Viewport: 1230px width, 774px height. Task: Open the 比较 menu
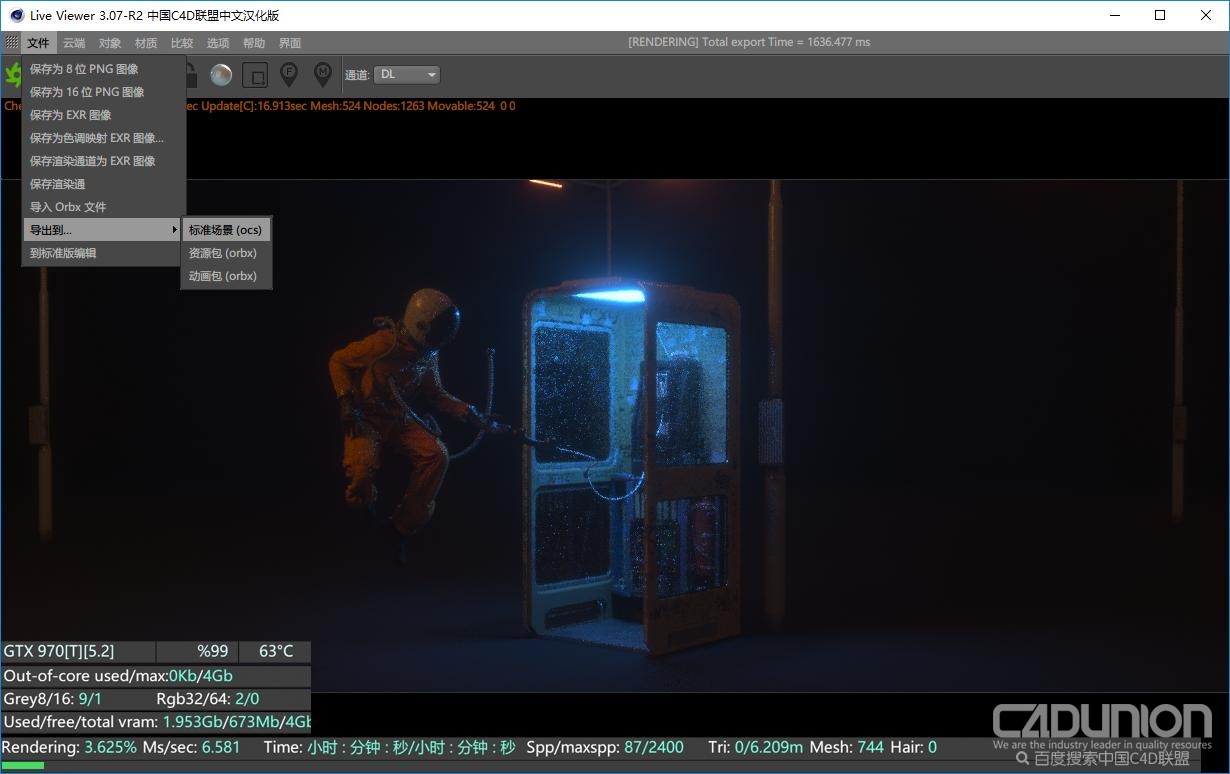coord(182,43)
